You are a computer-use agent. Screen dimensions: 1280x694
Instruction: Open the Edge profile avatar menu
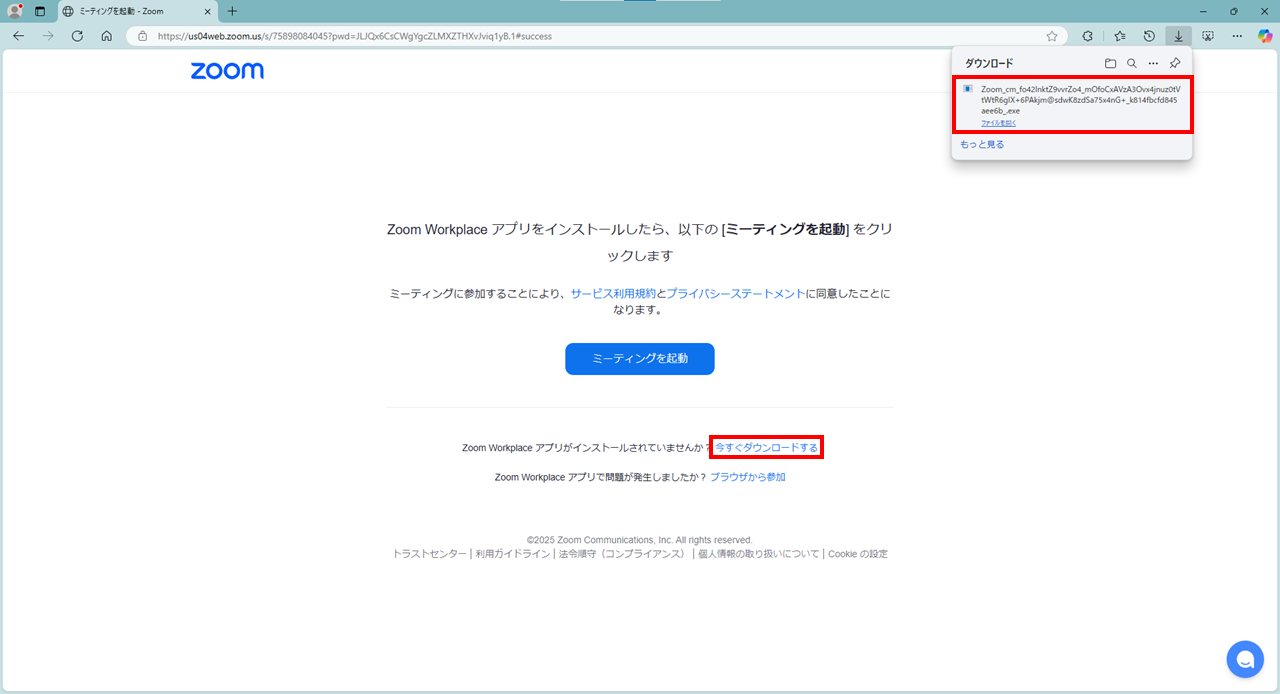pos(15,11)
